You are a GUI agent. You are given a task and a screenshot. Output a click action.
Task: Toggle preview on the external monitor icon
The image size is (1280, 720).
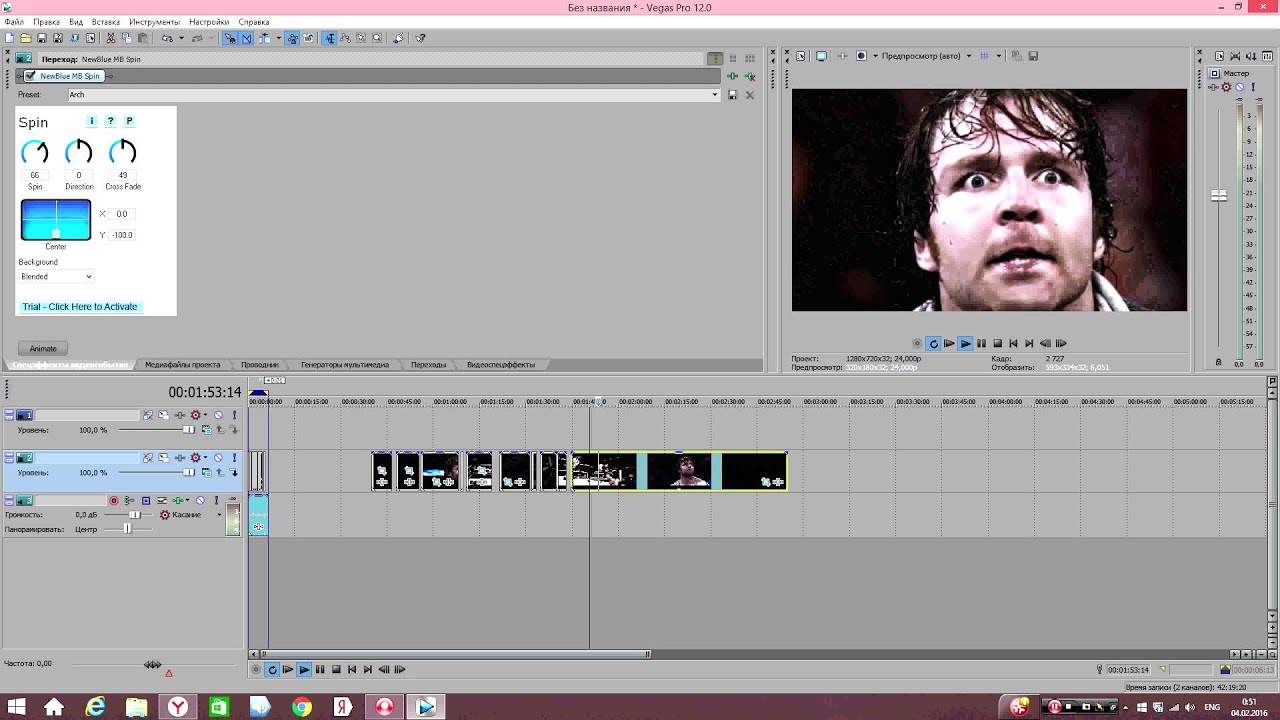coord(821,56)
